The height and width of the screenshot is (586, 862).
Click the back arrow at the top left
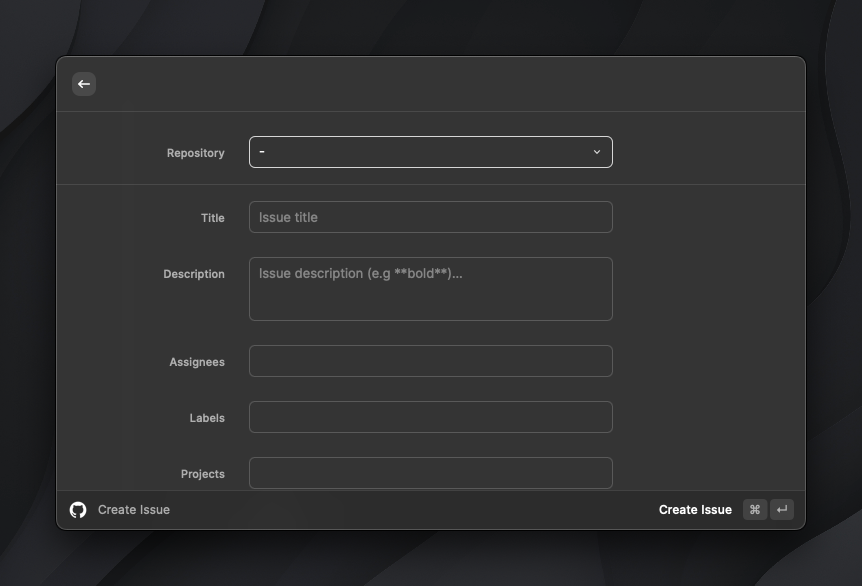point(84,84)
